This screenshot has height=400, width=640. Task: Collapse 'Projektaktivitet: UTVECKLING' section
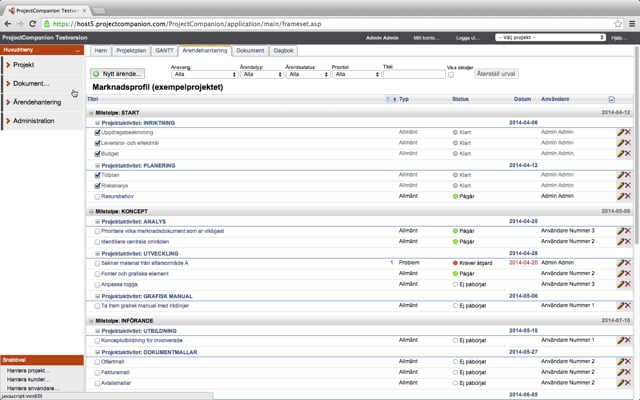98,253
